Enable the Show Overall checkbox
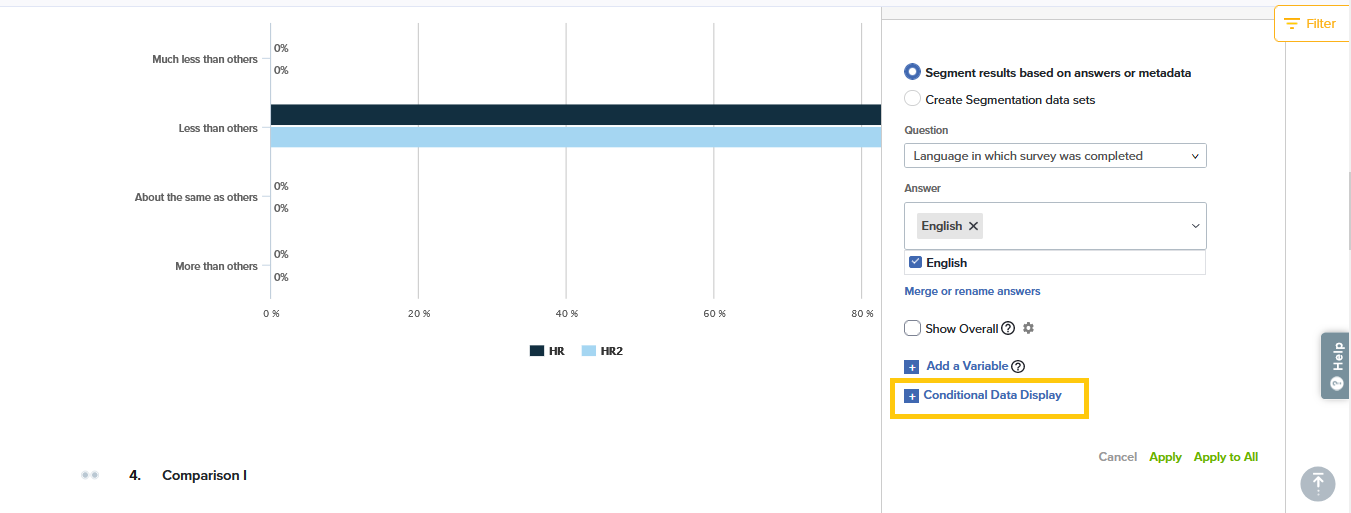This screenshot has height=513, width=1351. [912, 328]
